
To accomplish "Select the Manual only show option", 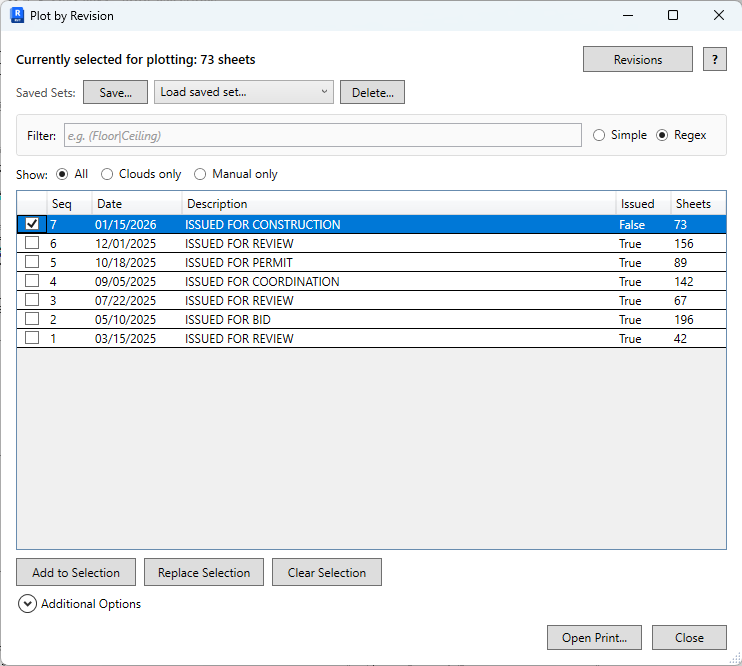I will pyautogui.click(x=200, y=174).
